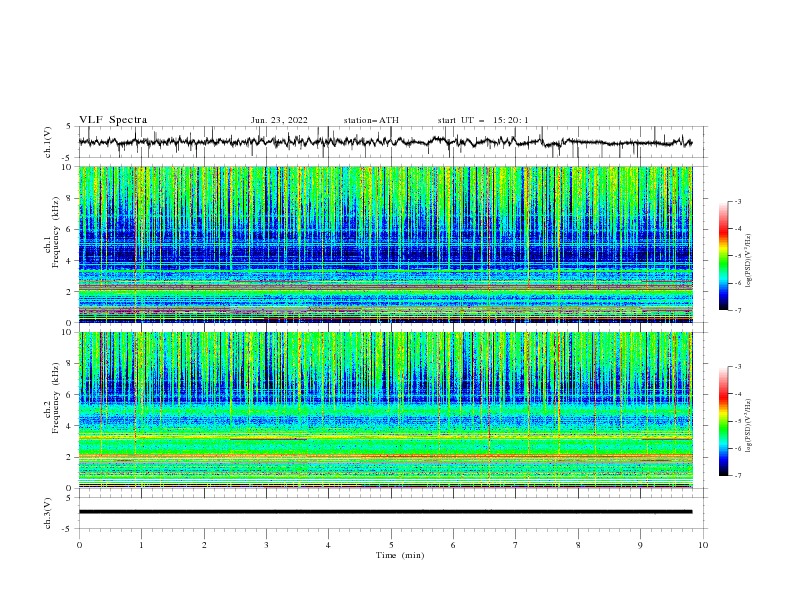Image resolution: width=792 pixels, height=612 pixels.
Task: Click the 'VLF Spectra' title text
Action: 113,120
